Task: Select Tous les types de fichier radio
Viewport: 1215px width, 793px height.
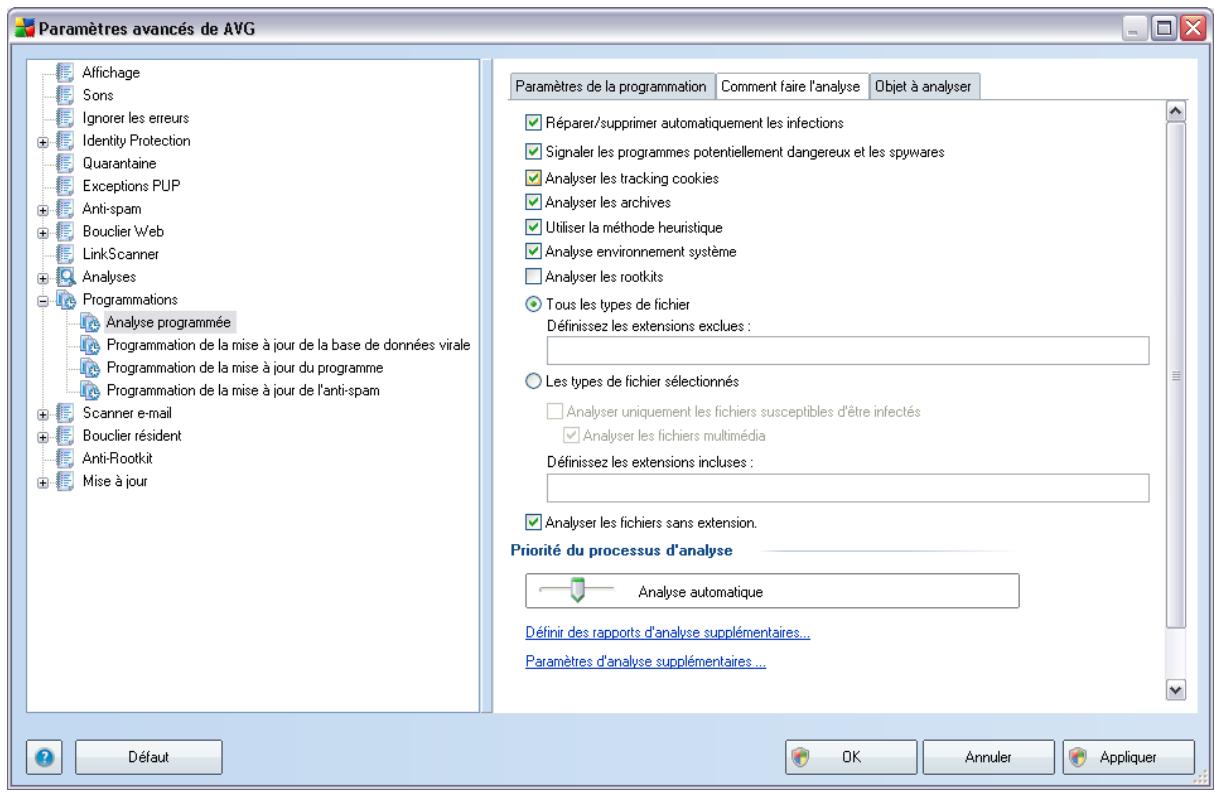Action: pos(533,303)
